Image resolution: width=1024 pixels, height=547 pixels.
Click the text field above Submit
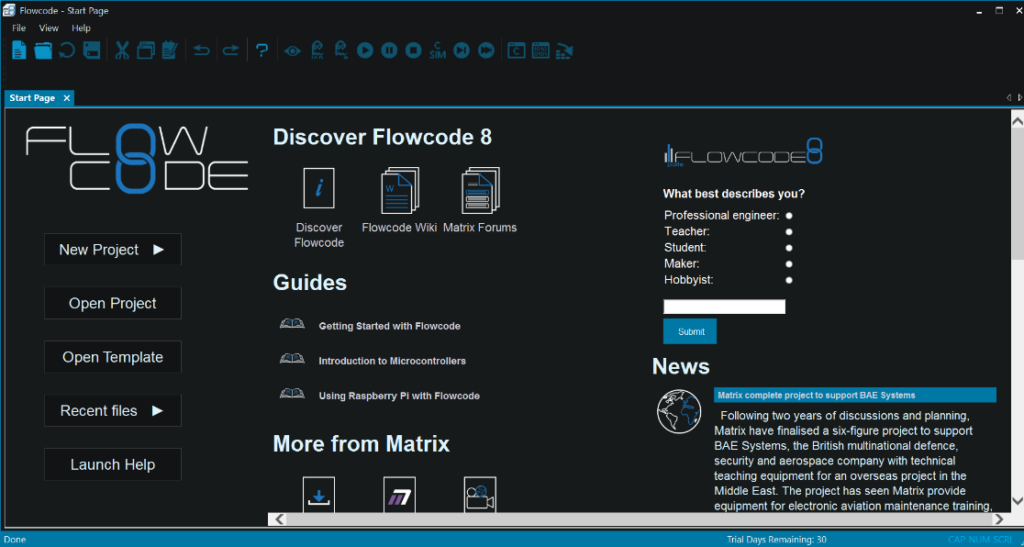[x=724, y=307]
